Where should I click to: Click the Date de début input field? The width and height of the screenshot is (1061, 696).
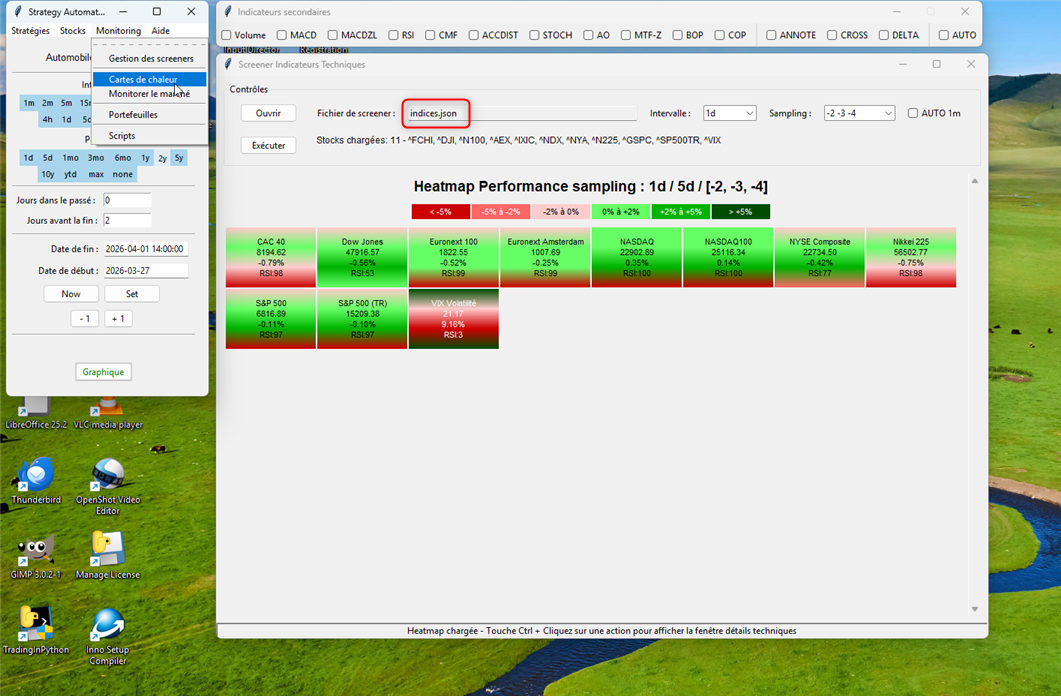click(x=145, y=270)
